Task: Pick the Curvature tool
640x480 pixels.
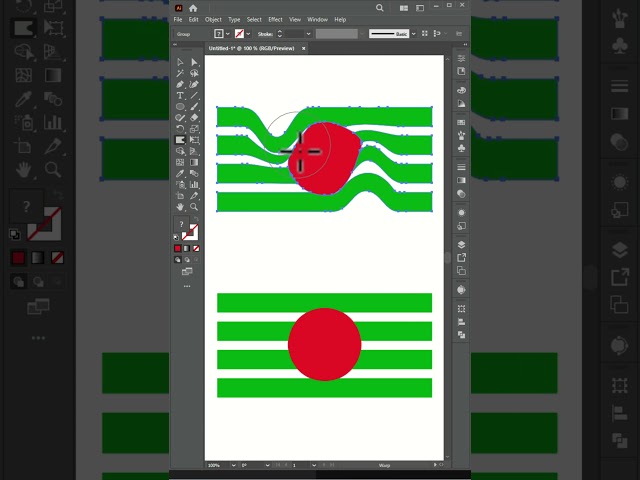Action: [x=194, y=84]
